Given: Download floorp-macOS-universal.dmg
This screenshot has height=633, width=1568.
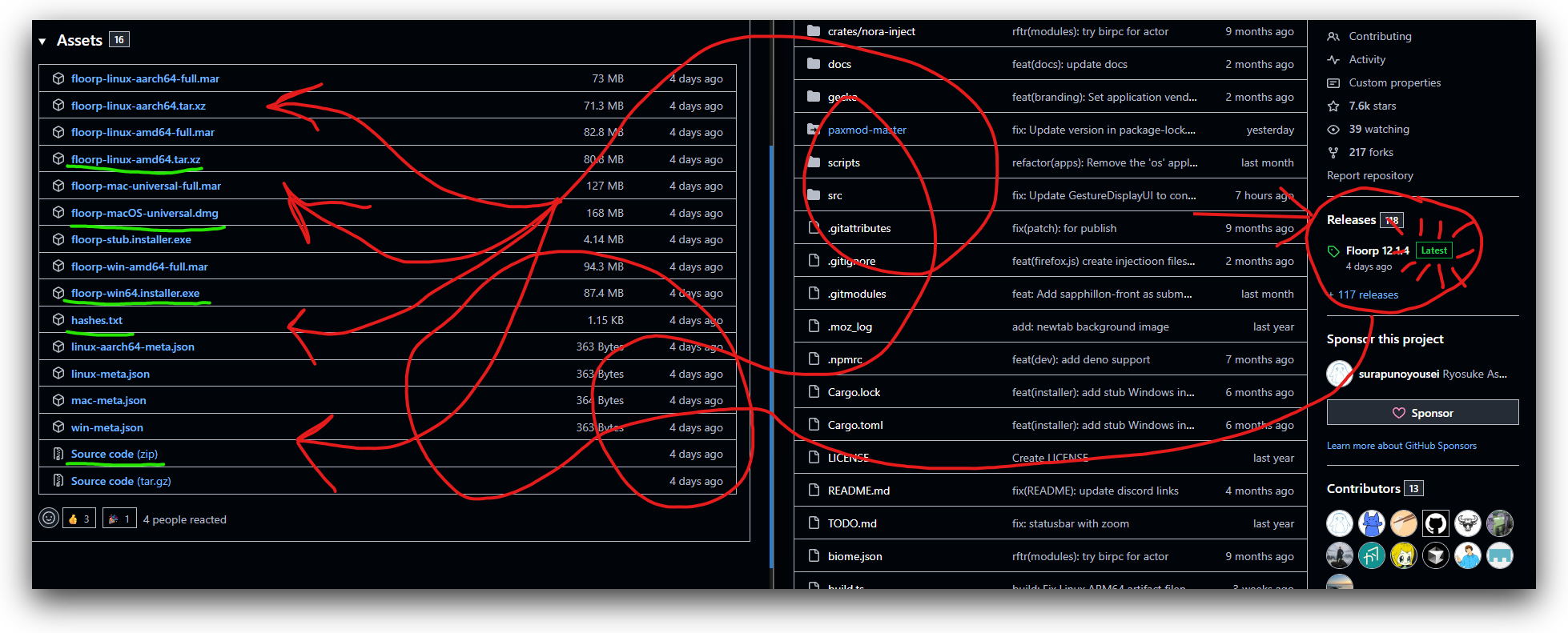Looking at the screenshot, I should [145, 213].
